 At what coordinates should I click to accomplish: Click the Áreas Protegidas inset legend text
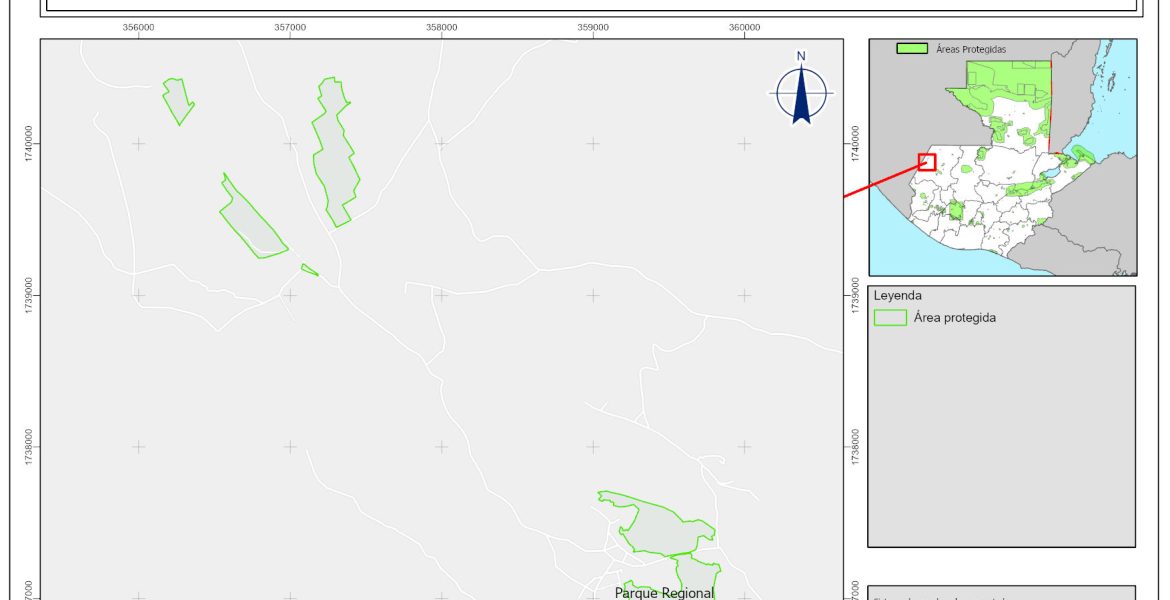tap(970, 48)
